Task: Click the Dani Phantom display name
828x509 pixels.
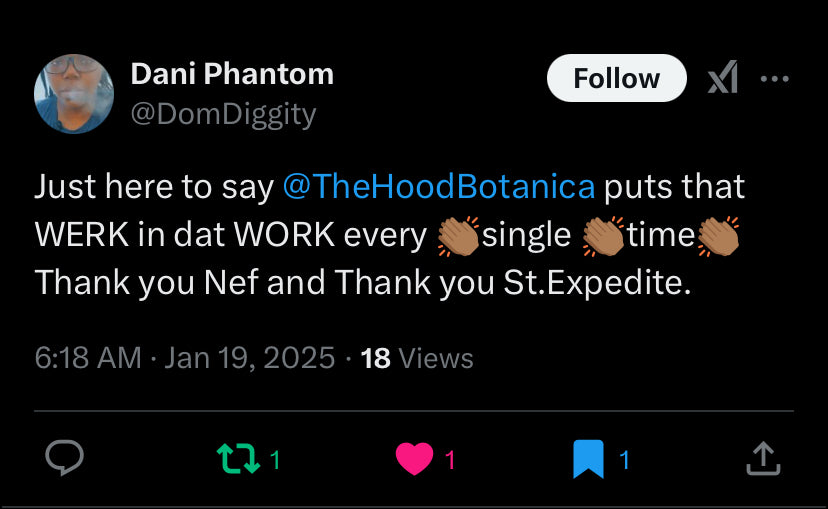Action: point(232,74)
